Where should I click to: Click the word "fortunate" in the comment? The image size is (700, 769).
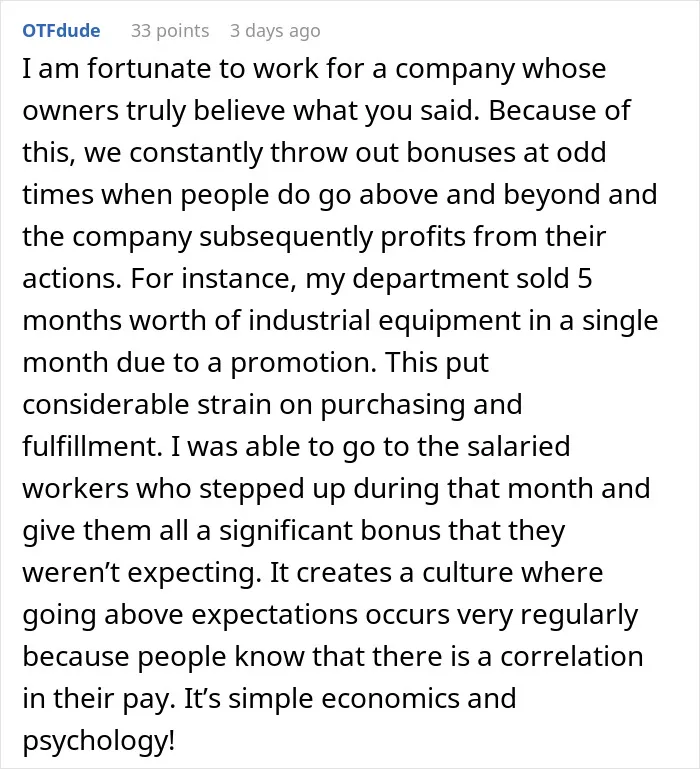[x=150, y=68]
